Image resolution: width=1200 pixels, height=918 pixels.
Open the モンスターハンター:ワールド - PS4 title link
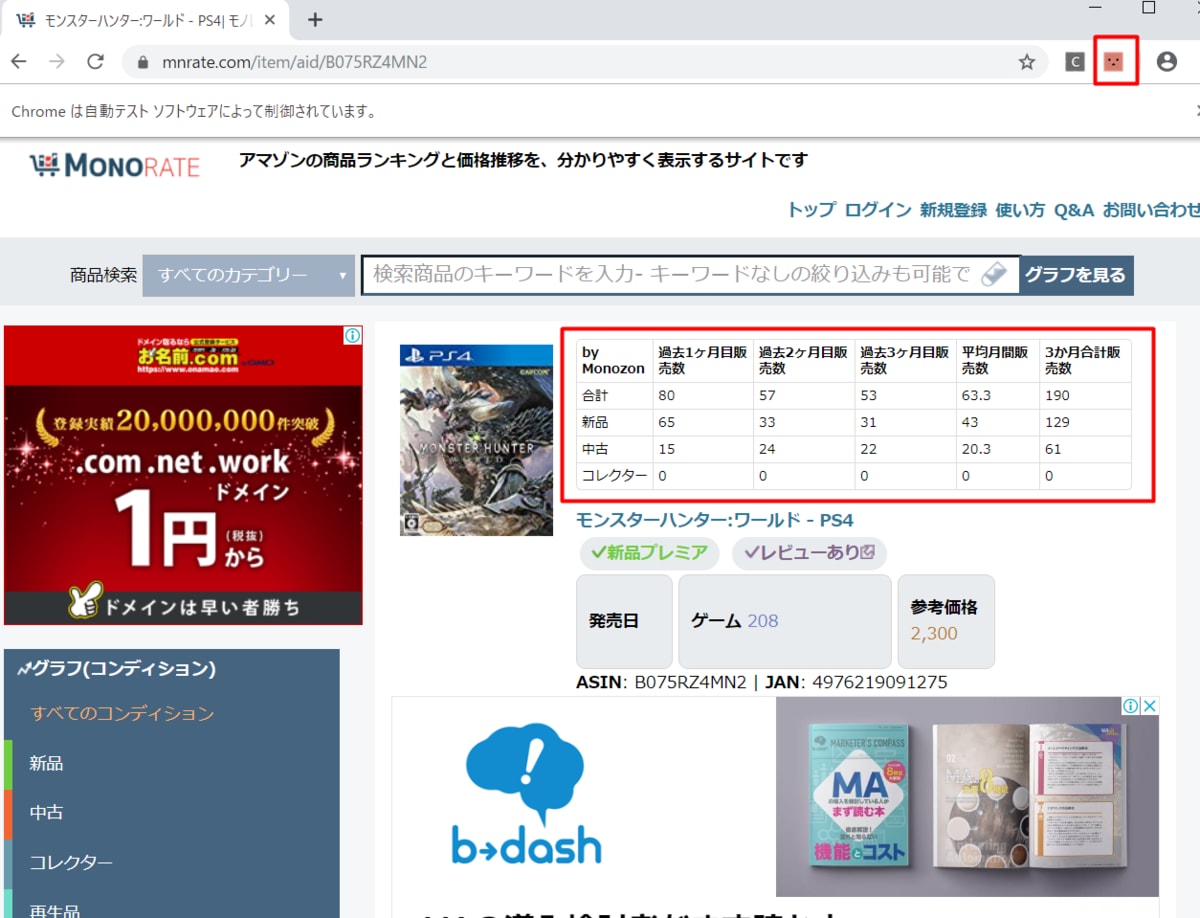coord(715,520)
